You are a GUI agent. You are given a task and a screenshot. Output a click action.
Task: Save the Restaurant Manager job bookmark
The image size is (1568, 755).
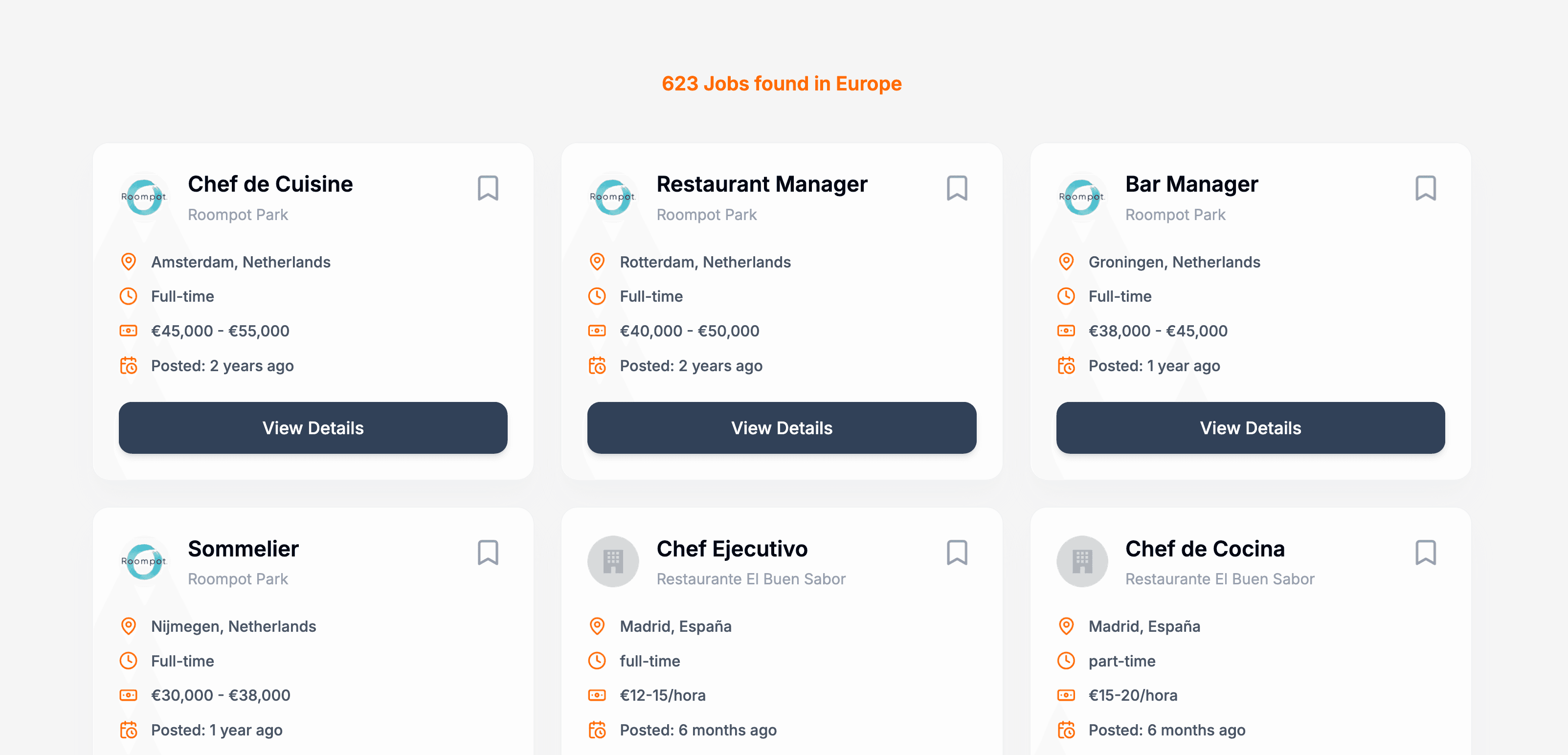tap(956, 188)
